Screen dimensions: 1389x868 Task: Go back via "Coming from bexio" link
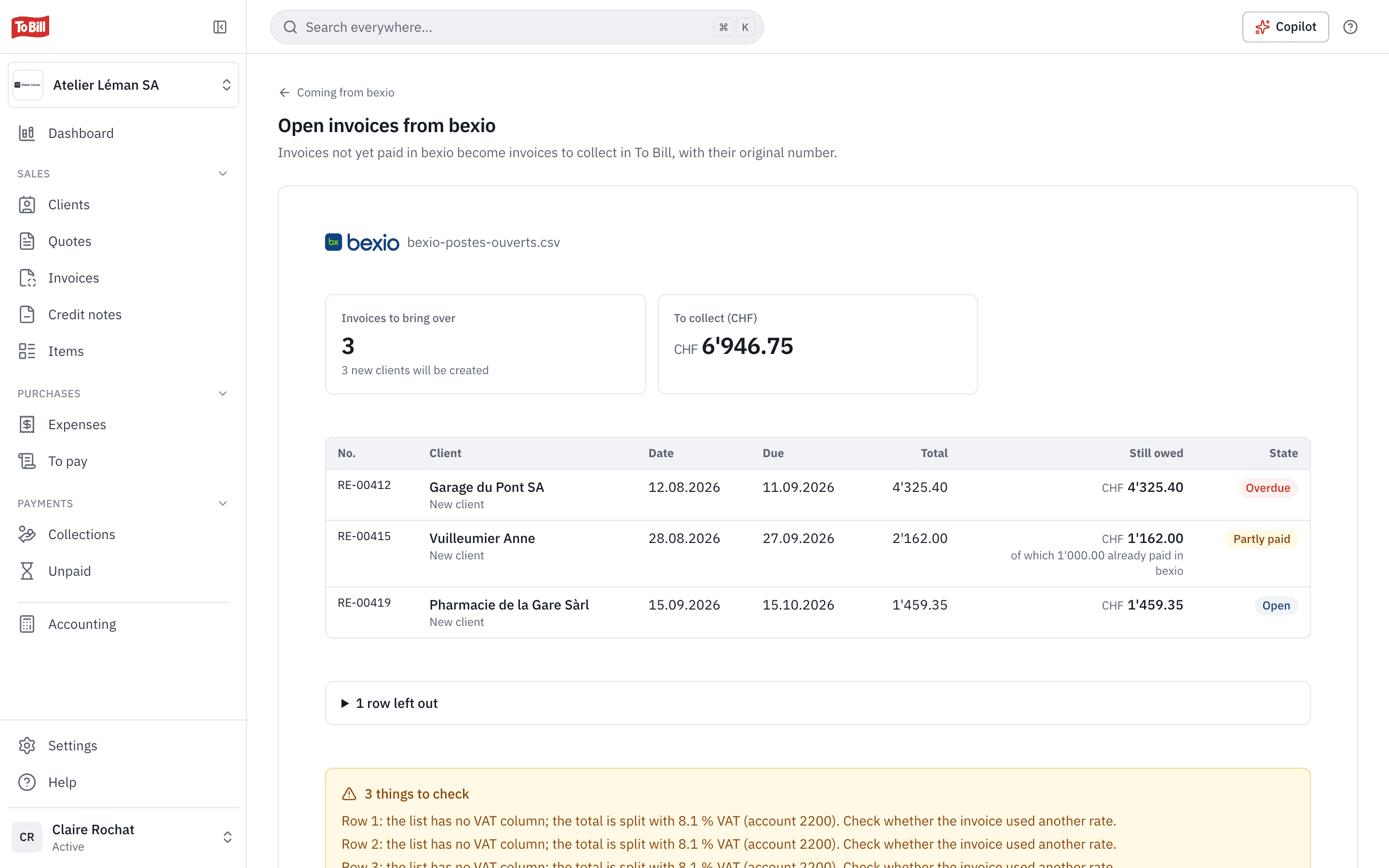pos(337,93)
